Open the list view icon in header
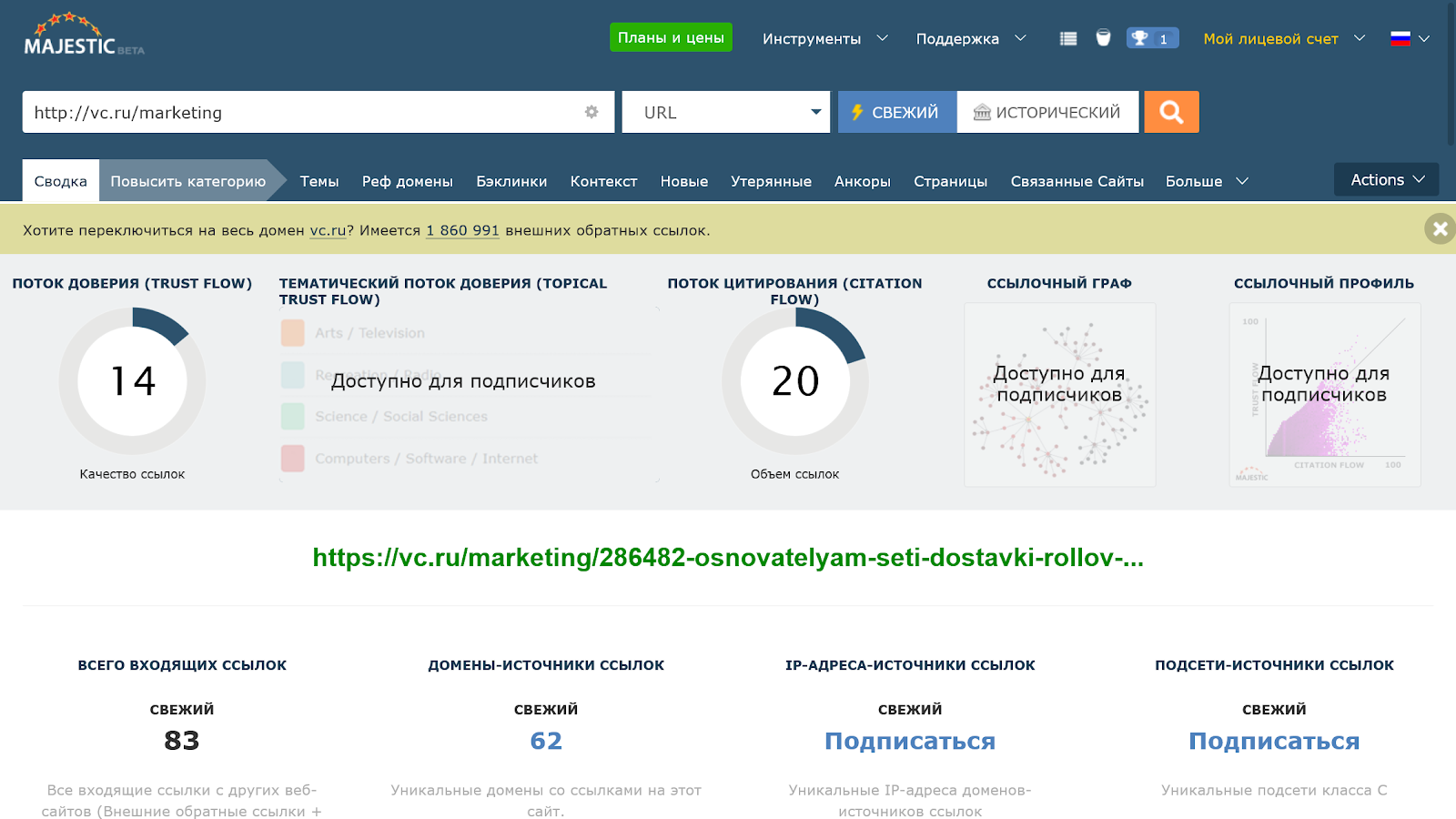The height and width of the screenshot is (819, 1456). point(1068,38)
